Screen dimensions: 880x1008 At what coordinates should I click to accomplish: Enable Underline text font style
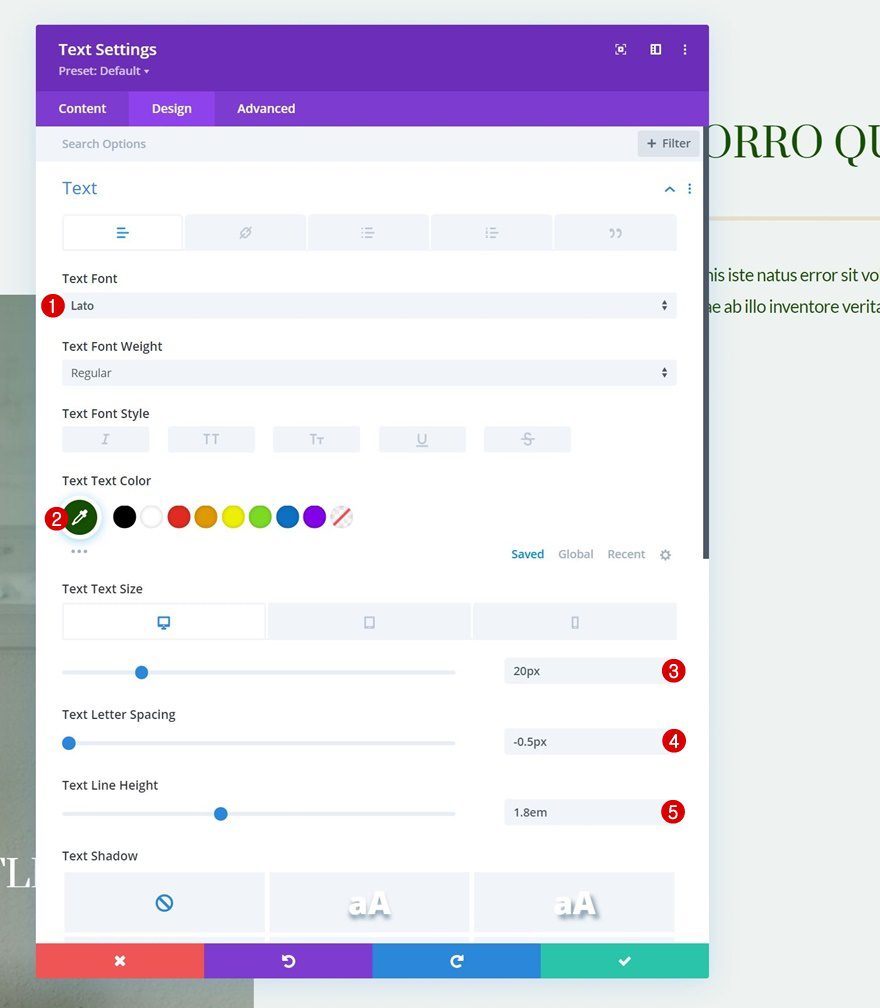[x=421, y=438]
